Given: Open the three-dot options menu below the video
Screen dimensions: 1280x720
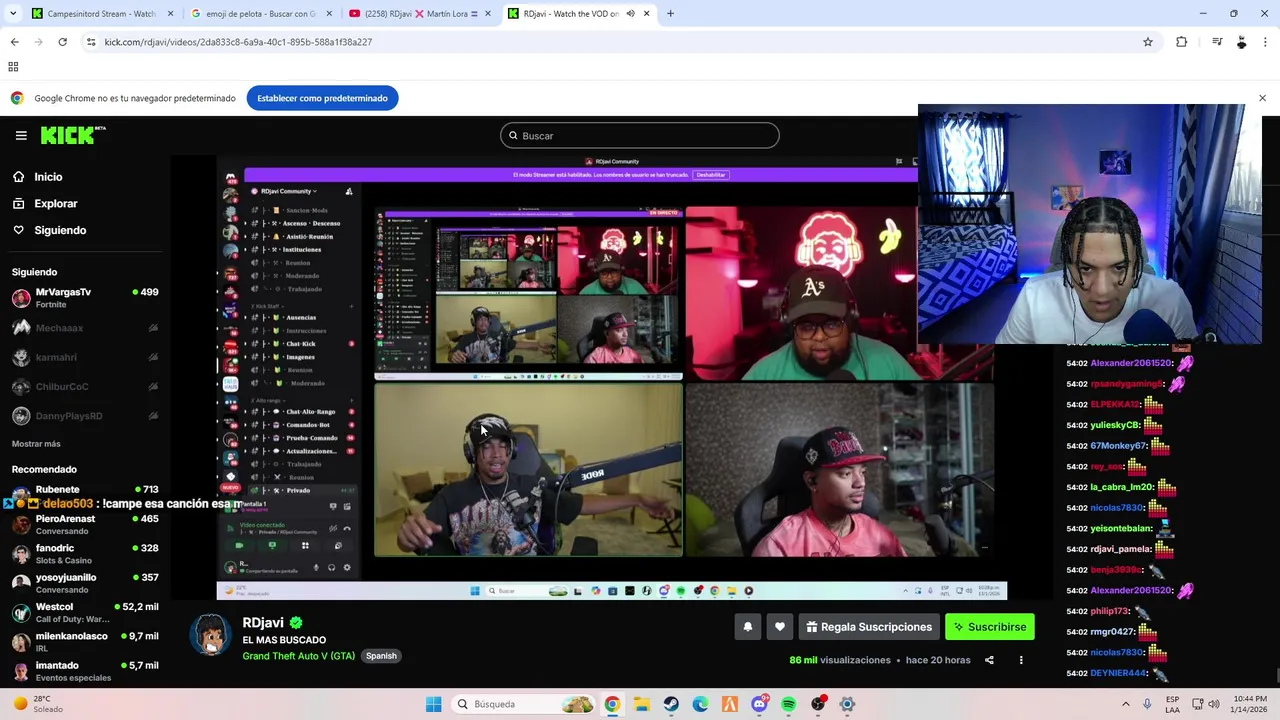Looking at the screenshot, I should click(x=1021, y=660).
